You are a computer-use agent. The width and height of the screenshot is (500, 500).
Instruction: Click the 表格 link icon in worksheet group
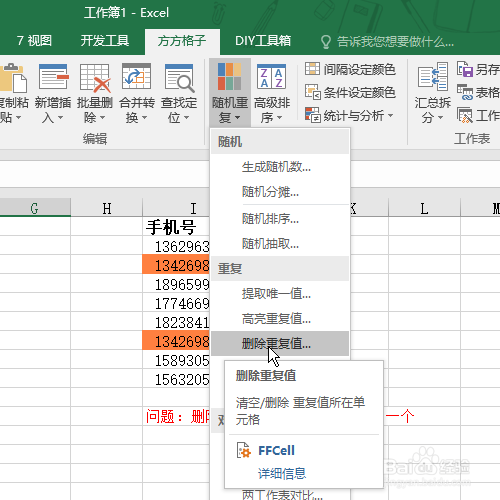pos(465,92)
